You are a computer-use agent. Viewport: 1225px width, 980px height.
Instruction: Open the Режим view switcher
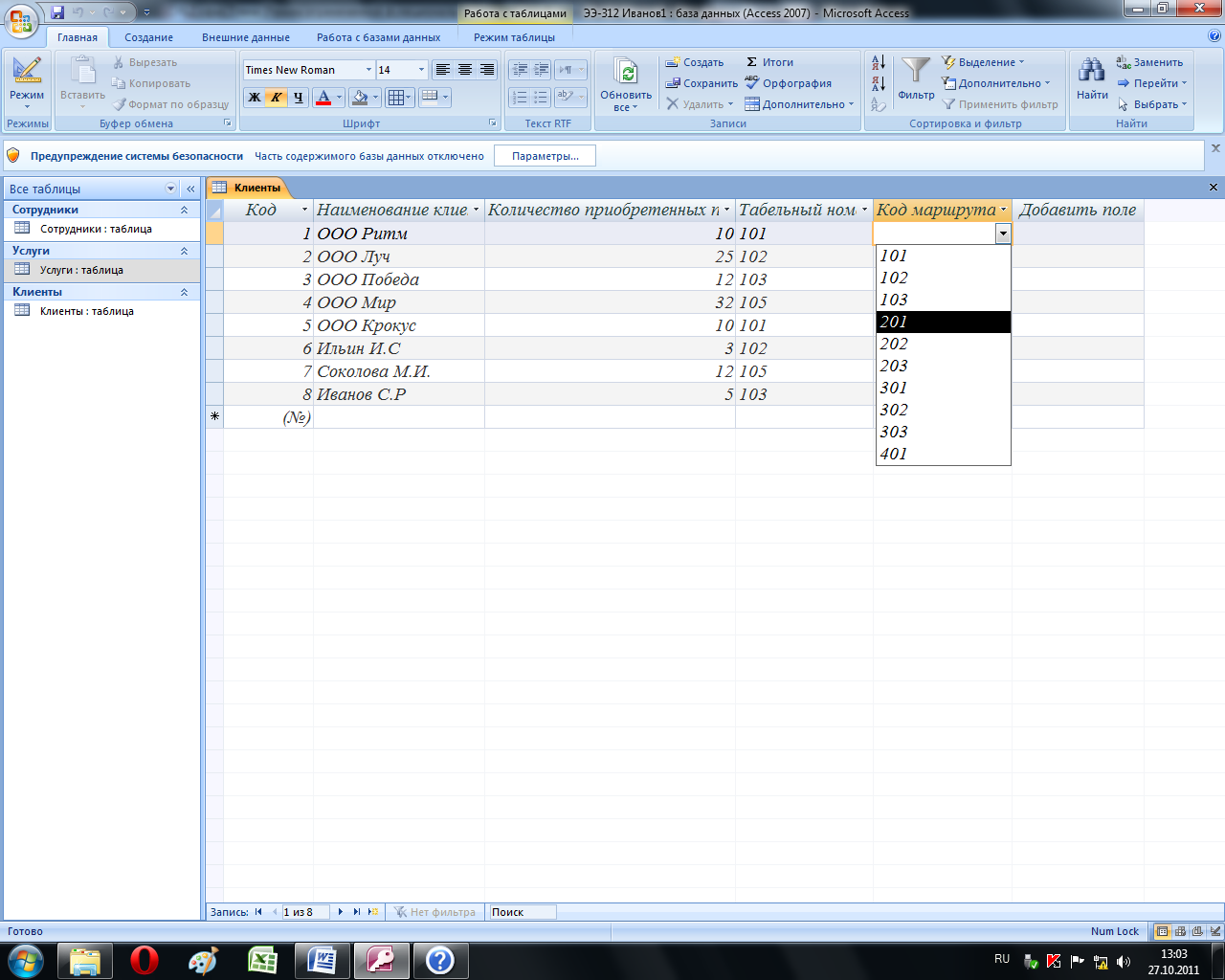point(27,82)
